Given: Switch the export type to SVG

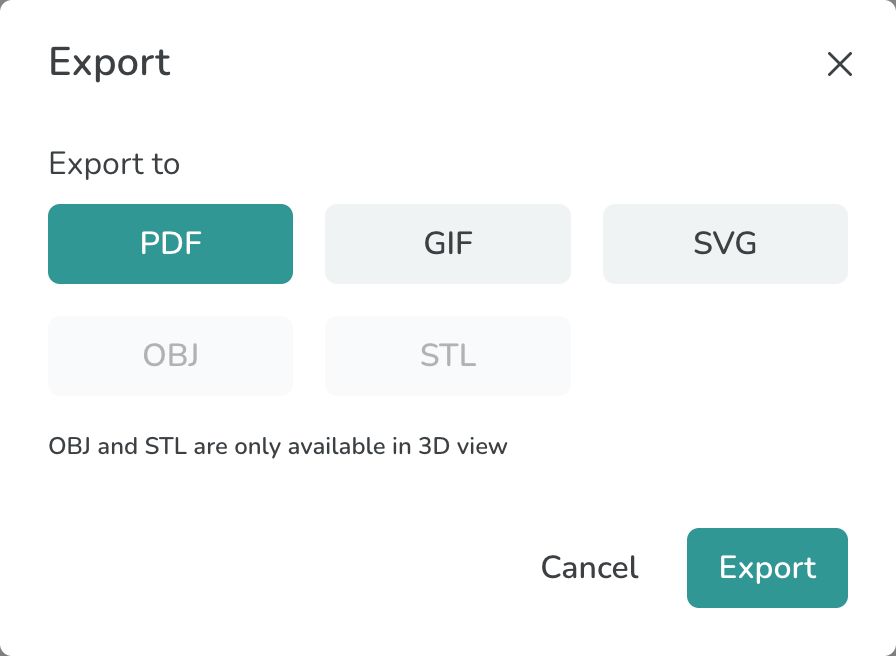Looking at the screenshot, I should [x=725, y=244].
